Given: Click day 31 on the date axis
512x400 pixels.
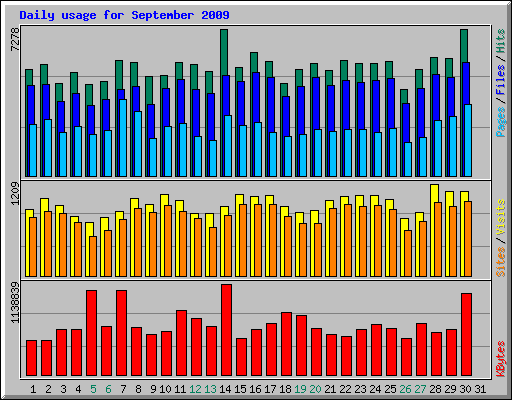Looking at the screenshot, I should (480, 389).
